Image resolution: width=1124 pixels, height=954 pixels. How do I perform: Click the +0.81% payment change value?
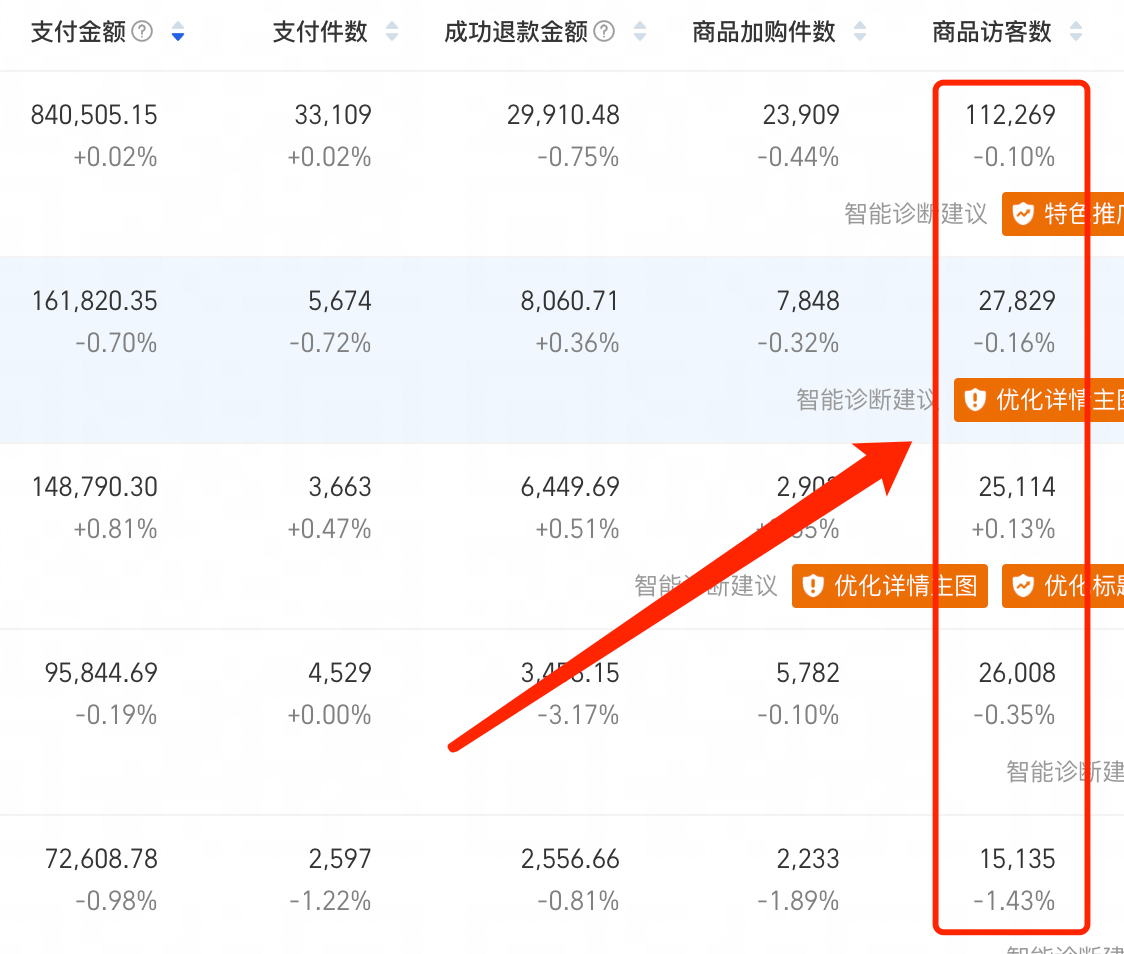pos(115,530)
